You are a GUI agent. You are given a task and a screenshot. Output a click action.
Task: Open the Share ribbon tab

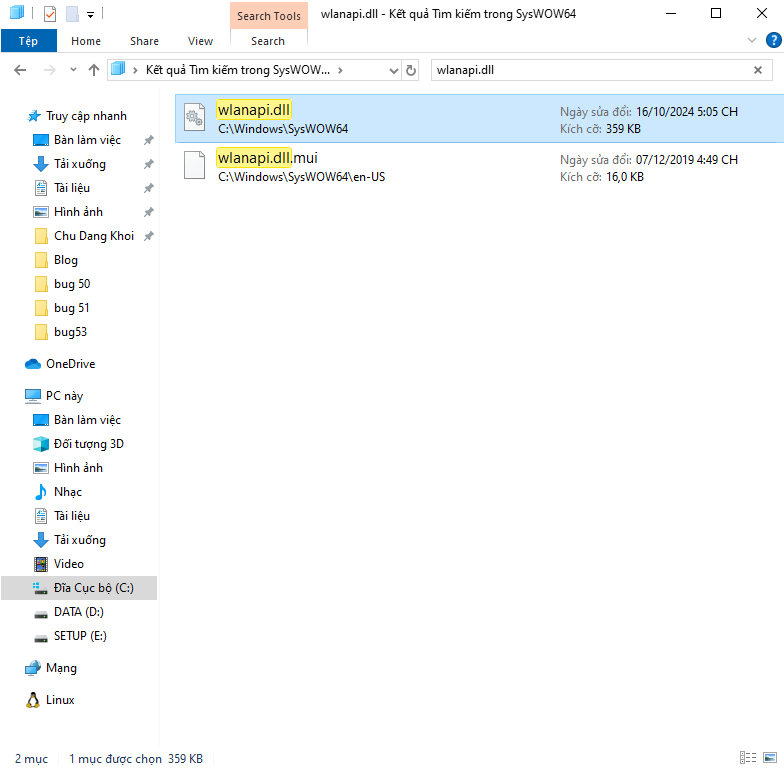(x=144, y=41)
